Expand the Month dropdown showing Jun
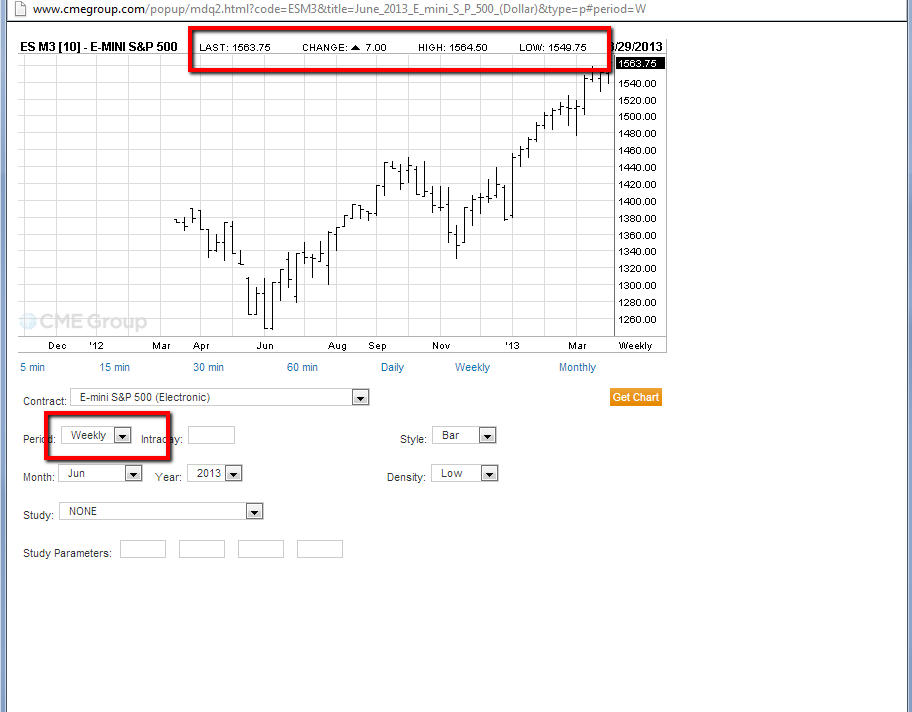The height and width of the screenshot is (712, 912). pos(100,474)
